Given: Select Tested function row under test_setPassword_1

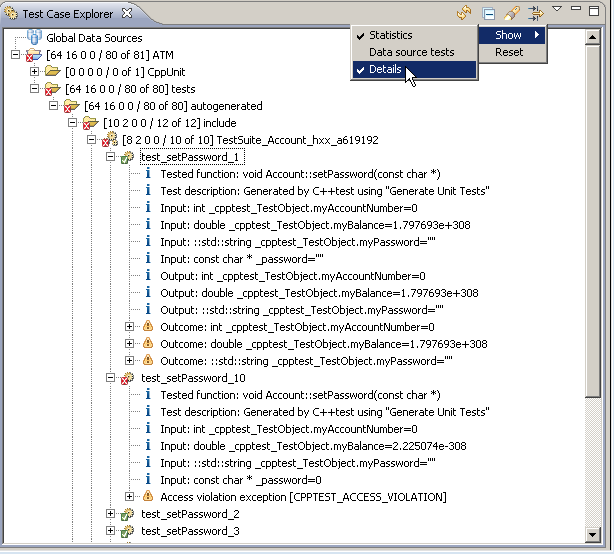Looking at the screenshot, I should click(x=300, y=174).
